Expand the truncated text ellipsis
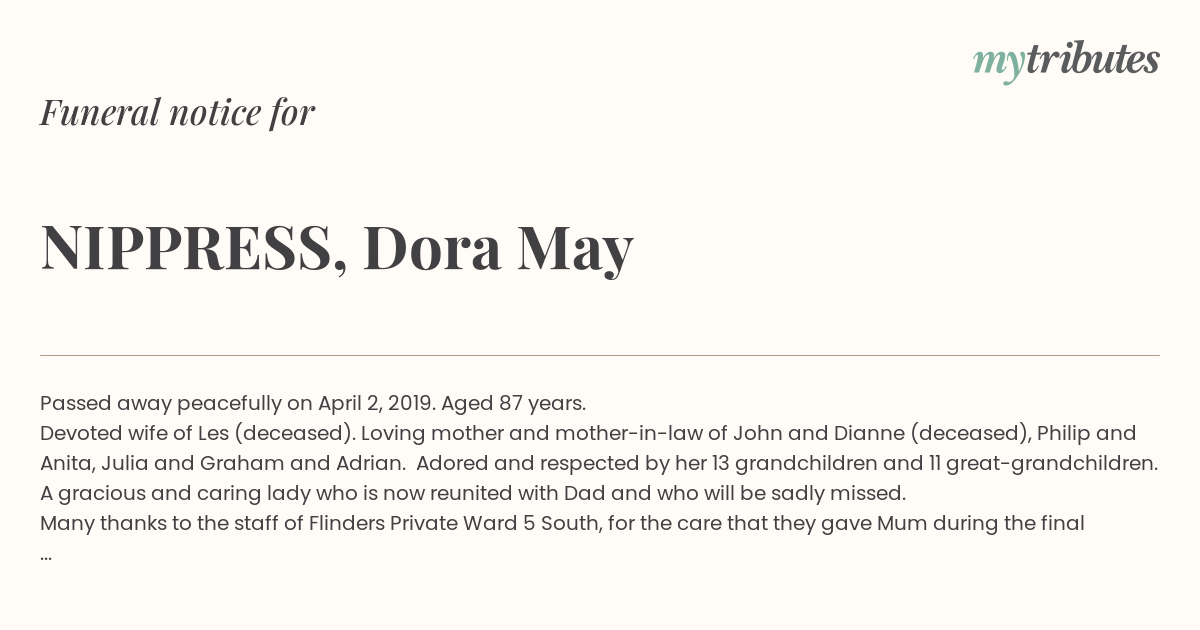The width and height of the screenshot is (1200, 630). click(x=46, y=553)
